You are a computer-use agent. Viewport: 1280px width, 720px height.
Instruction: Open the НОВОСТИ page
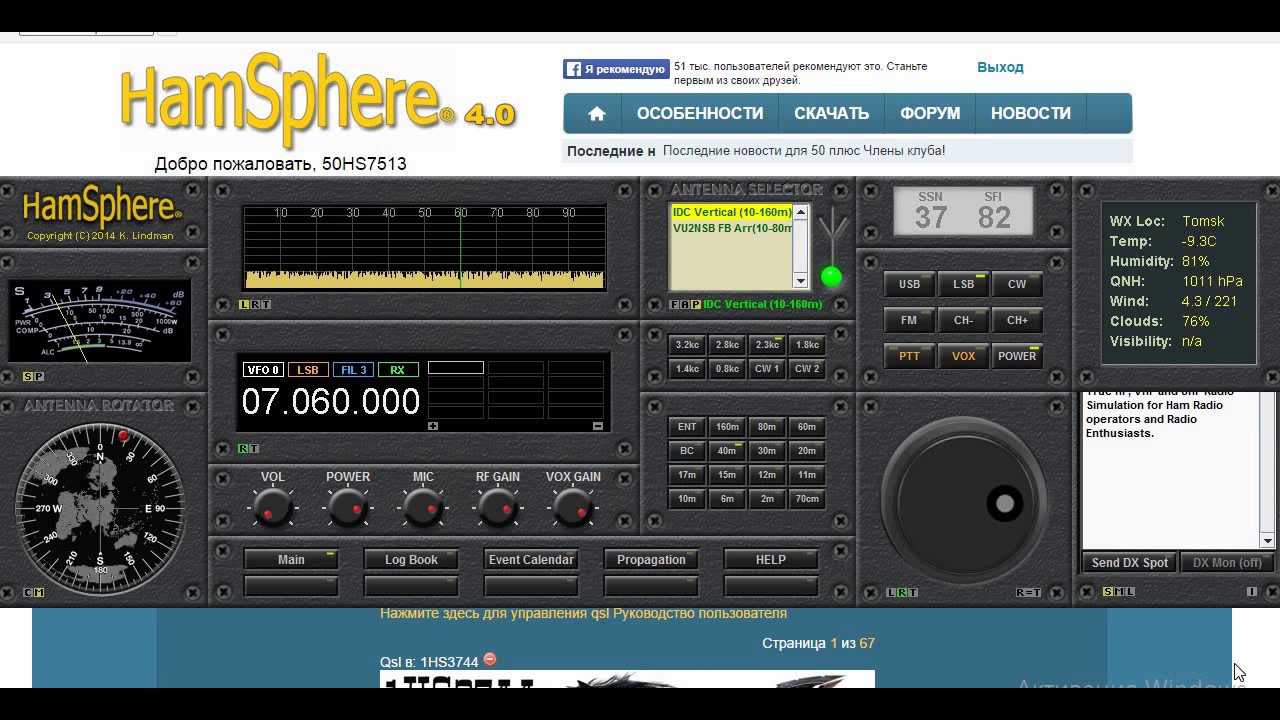(x=1031, y=113)
